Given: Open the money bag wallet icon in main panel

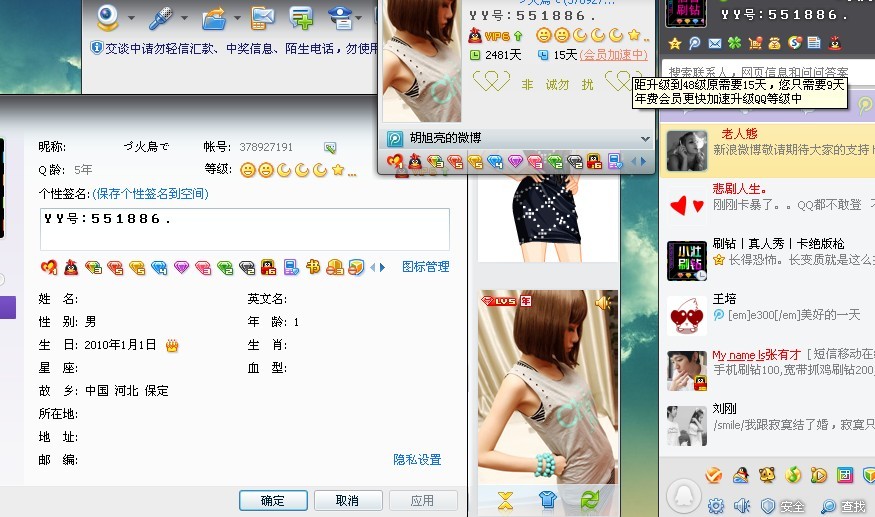Looking at the screenshot, I should tap(775, 43).
